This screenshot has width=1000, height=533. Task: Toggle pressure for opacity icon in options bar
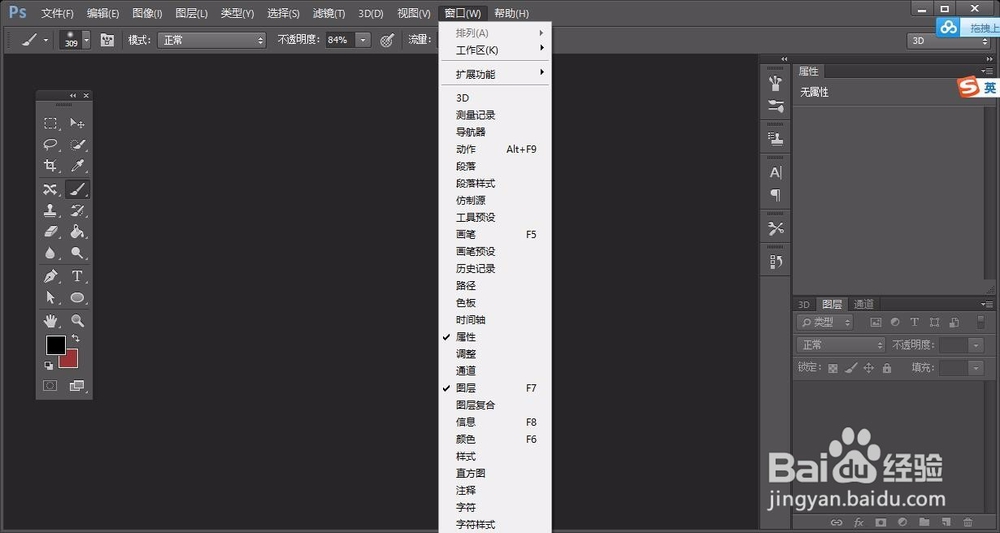point(387,40)
